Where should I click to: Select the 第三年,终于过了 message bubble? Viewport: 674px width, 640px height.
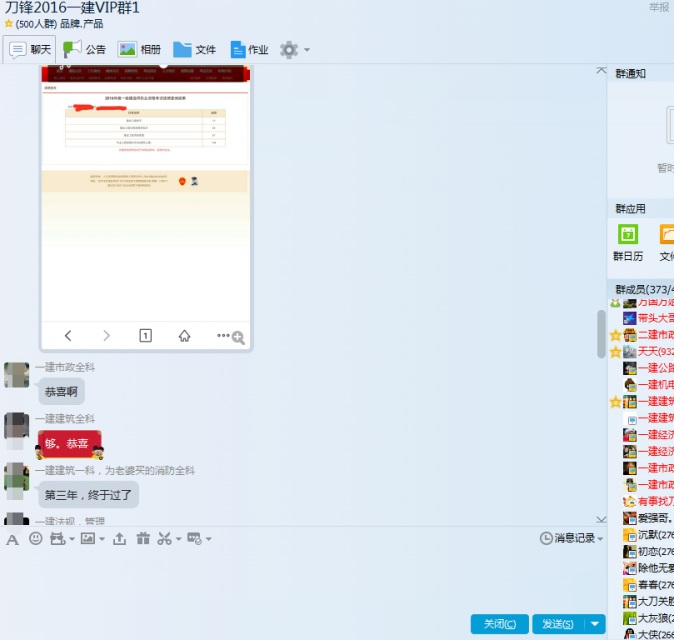[88, 495]
